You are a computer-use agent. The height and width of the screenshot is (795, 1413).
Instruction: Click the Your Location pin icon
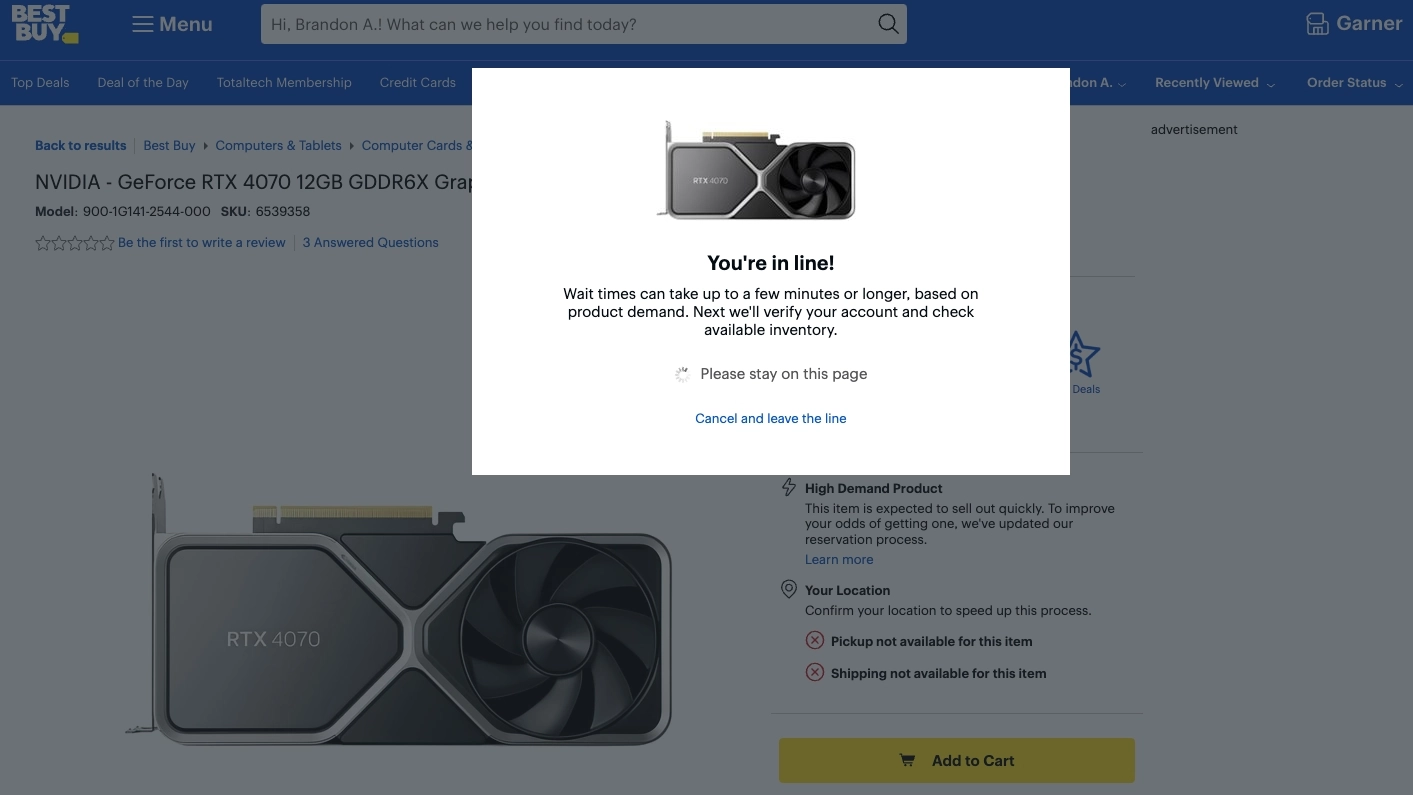(789, 589)
